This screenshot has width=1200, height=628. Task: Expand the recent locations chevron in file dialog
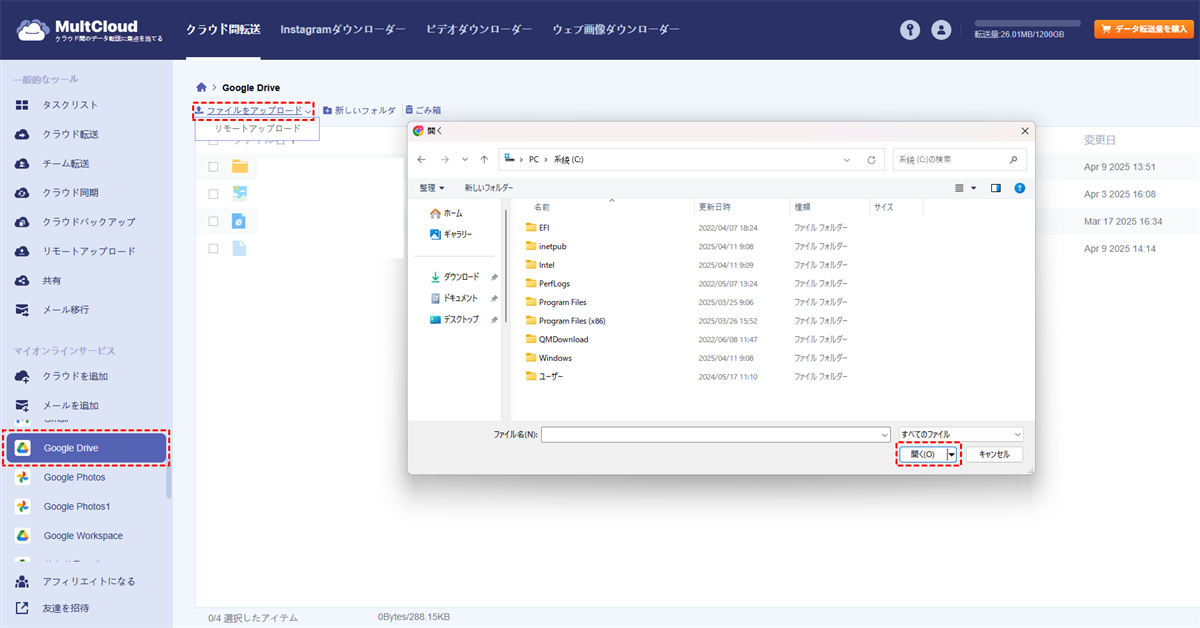(x=465, y=159)
